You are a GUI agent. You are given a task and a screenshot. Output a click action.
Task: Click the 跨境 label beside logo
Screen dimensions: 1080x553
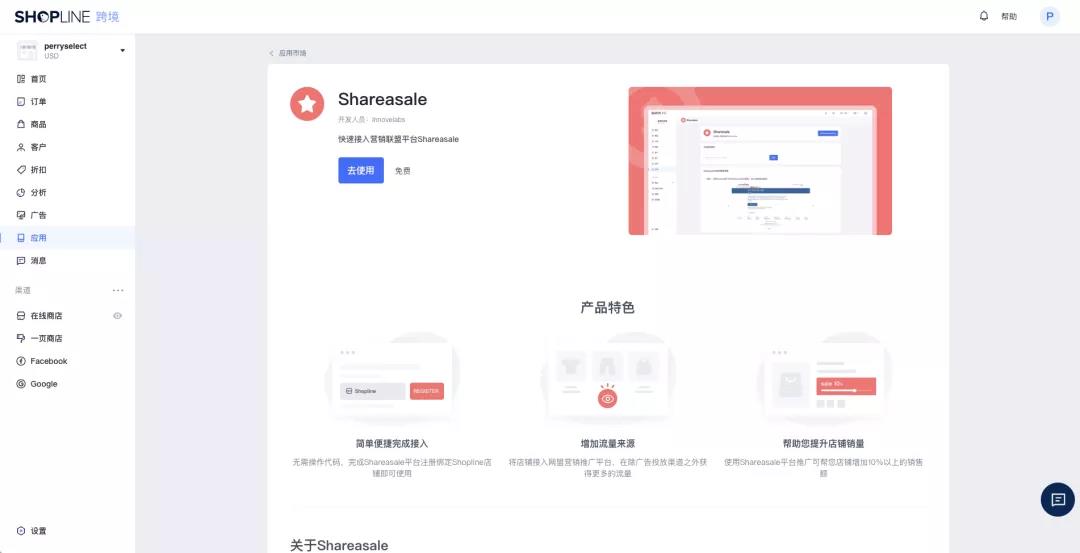pos(107,17)
